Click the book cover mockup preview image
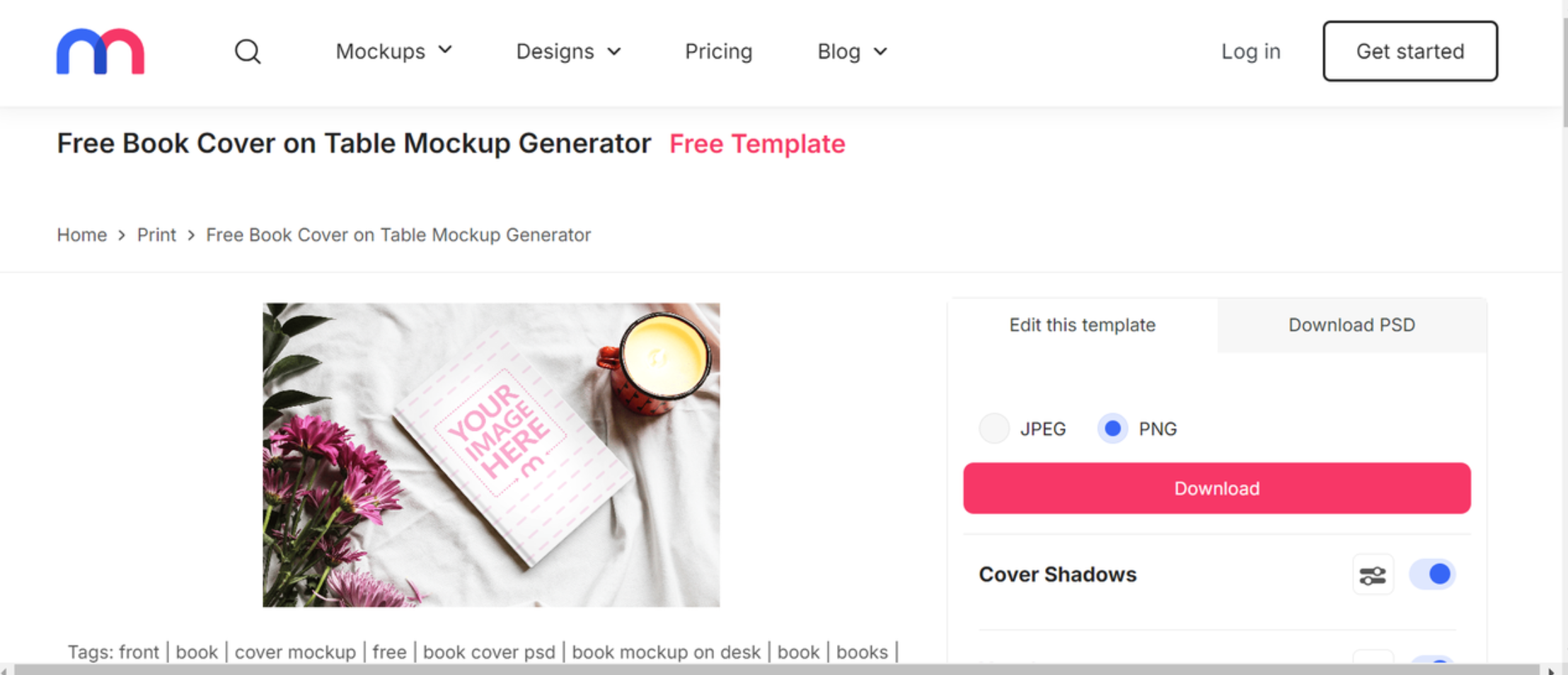This screenshot has width=1568, height=675. point(491,455)
